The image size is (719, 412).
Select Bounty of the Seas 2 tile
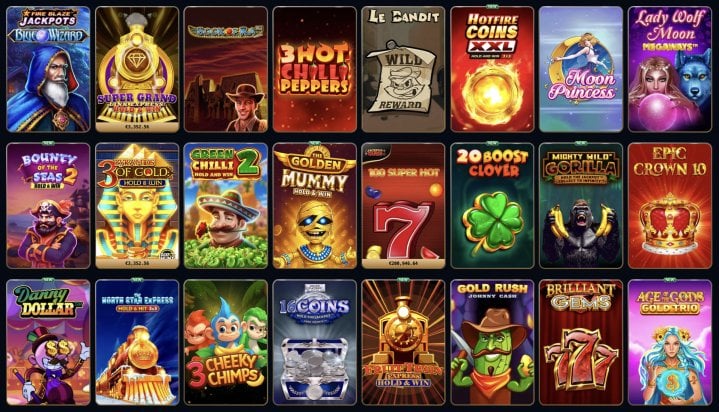(x=48, y=206)
